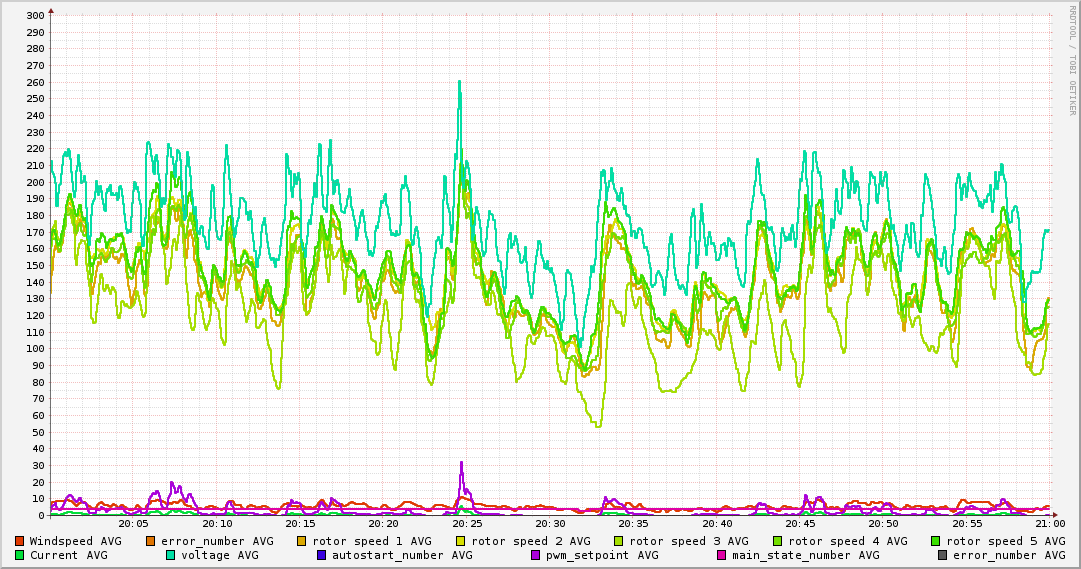This screenshot has width=1081, height=569.
Task: Click the 20:40 time axis label
Action: 717,524
